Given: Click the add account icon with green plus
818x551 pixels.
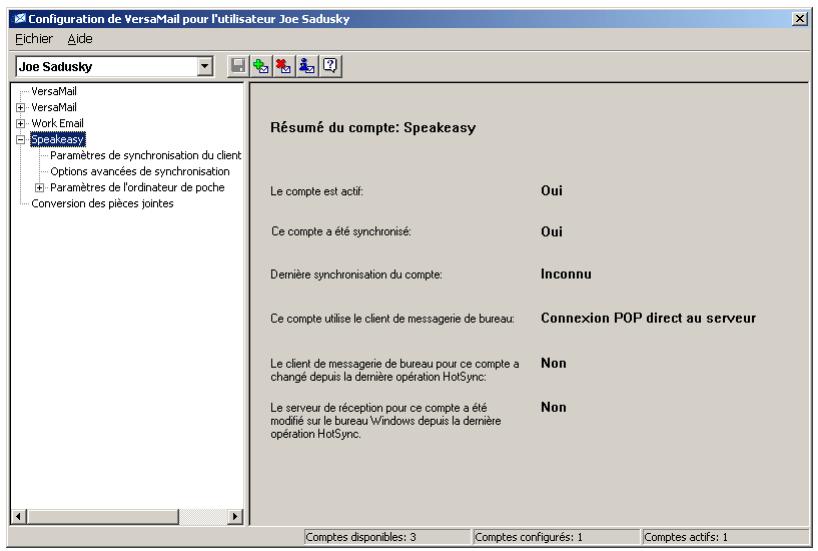Looking at the screenshot, I should [261, 66].
